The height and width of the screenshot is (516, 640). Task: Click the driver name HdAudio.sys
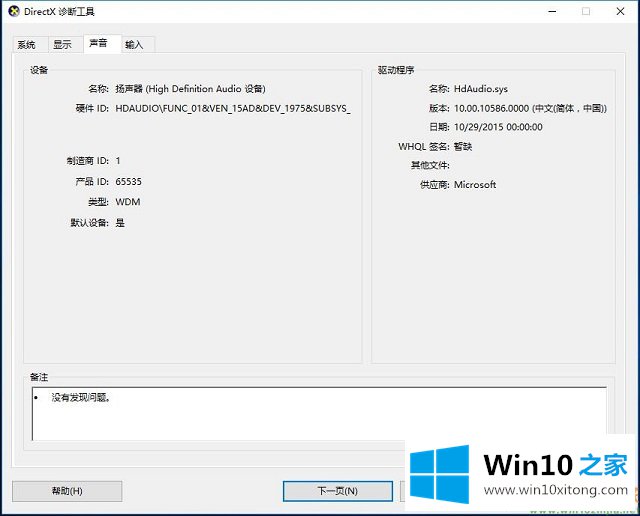(481, 89)
